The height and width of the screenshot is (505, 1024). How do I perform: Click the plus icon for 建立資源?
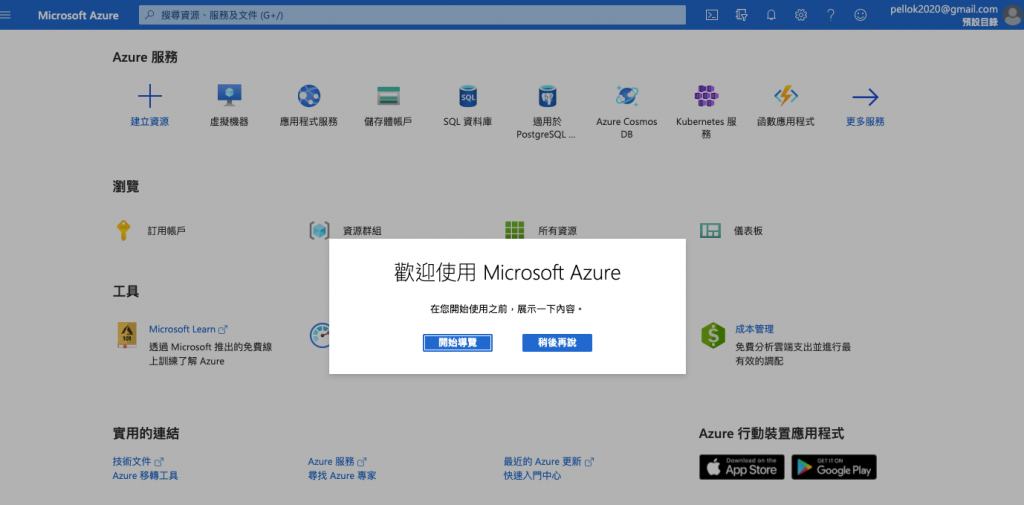click(150, 96)
